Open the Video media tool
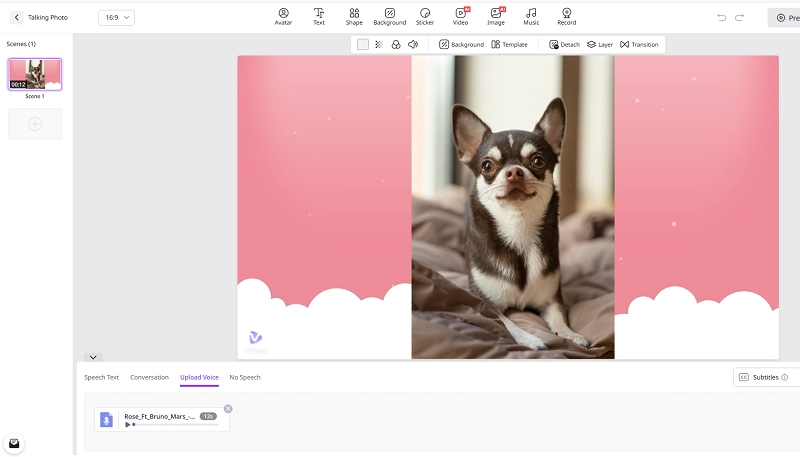The width and height of the screenshot is (800, 457). click(460, 16)
